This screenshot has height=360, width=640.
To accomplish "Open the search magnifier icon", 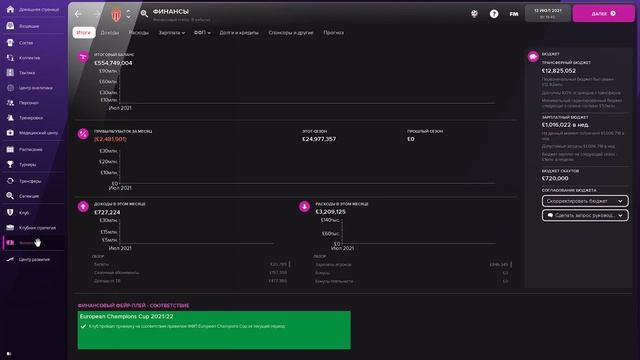I will [x=144, y=14].
